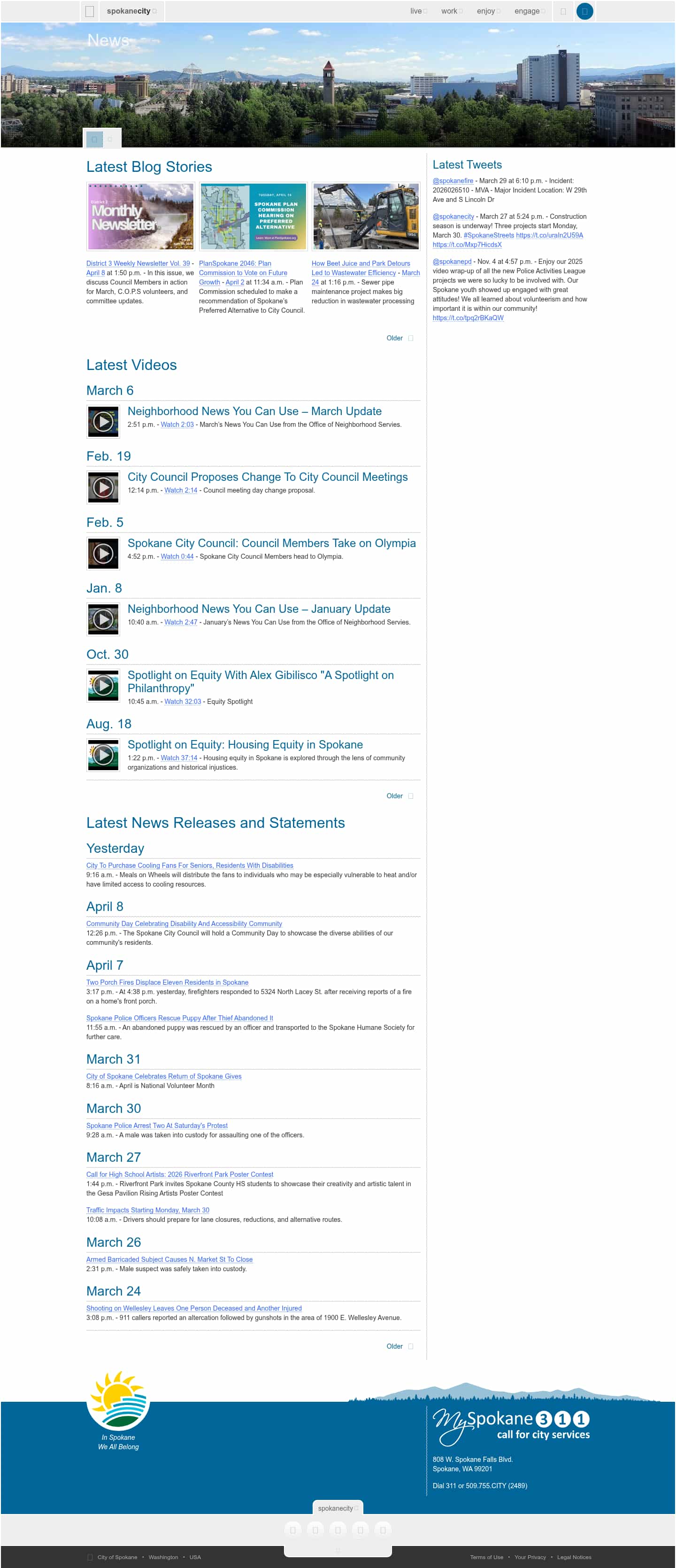Click the down arrow below footer social icons
The image size is (676, 1568).
point(338,1551)
